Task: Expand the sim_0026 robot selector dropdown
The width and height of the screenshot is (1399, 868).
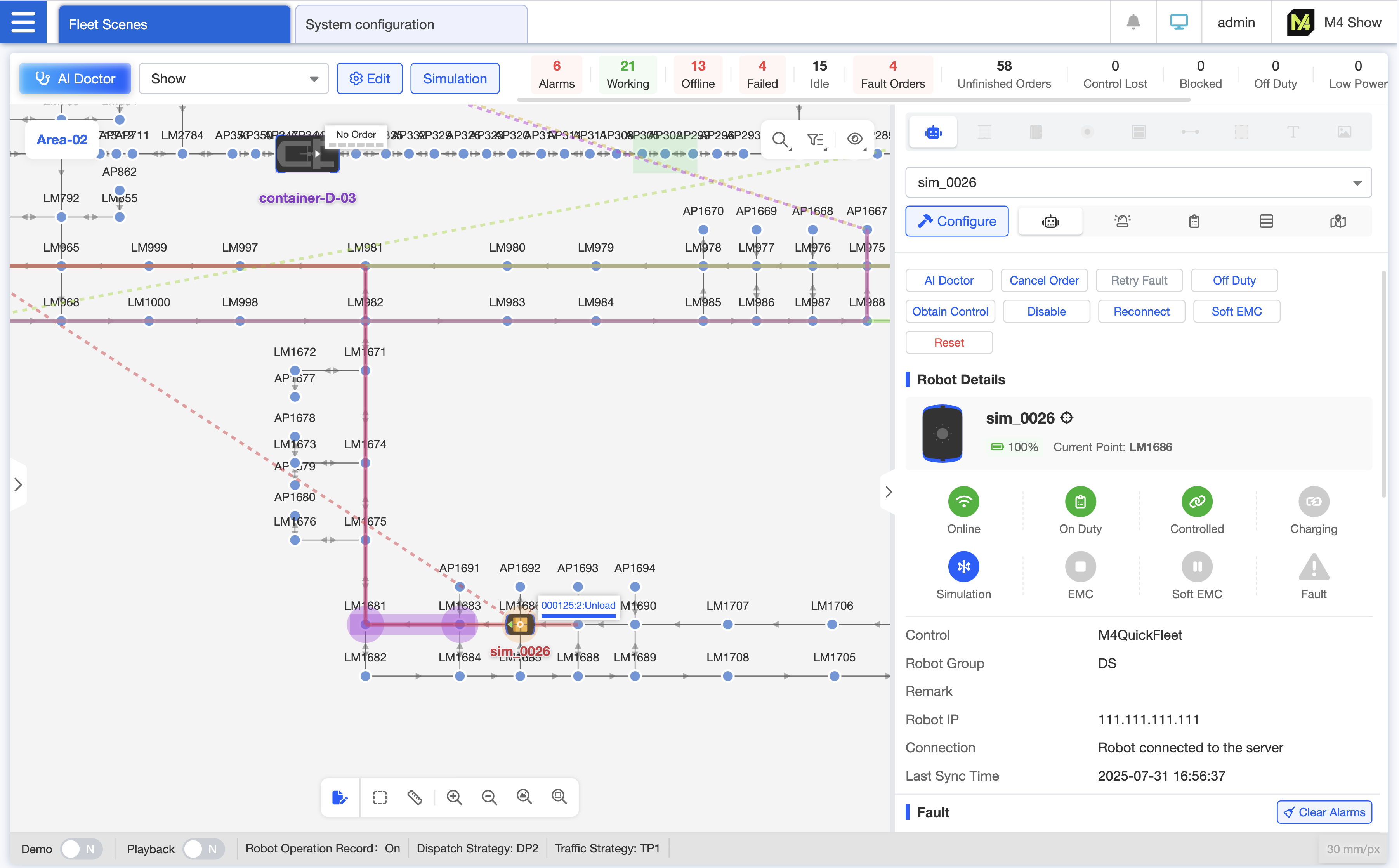Action: coord(1138,182)
